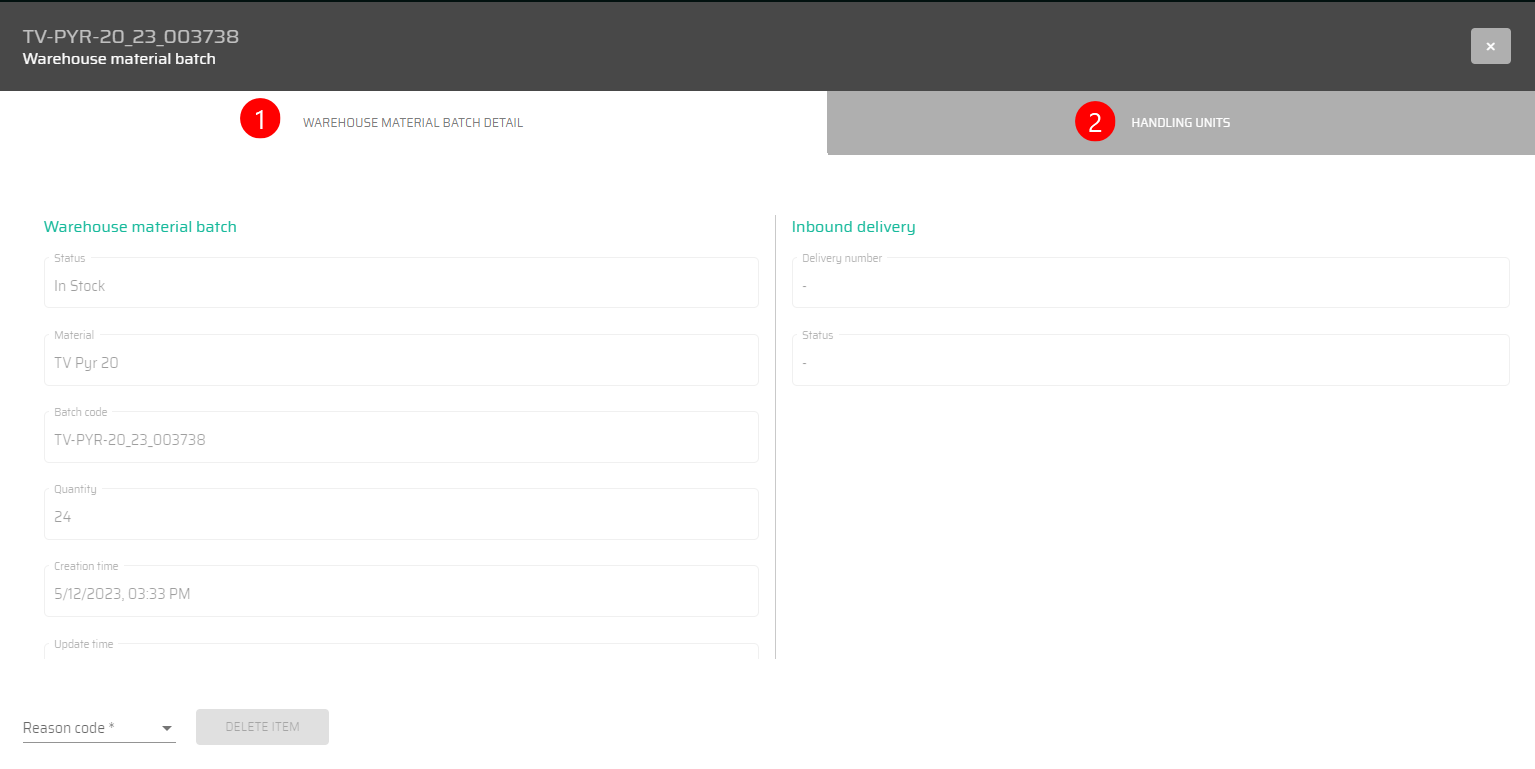Focus the Quantity field with value 24

pyautogui.click(x=400, y=516)
